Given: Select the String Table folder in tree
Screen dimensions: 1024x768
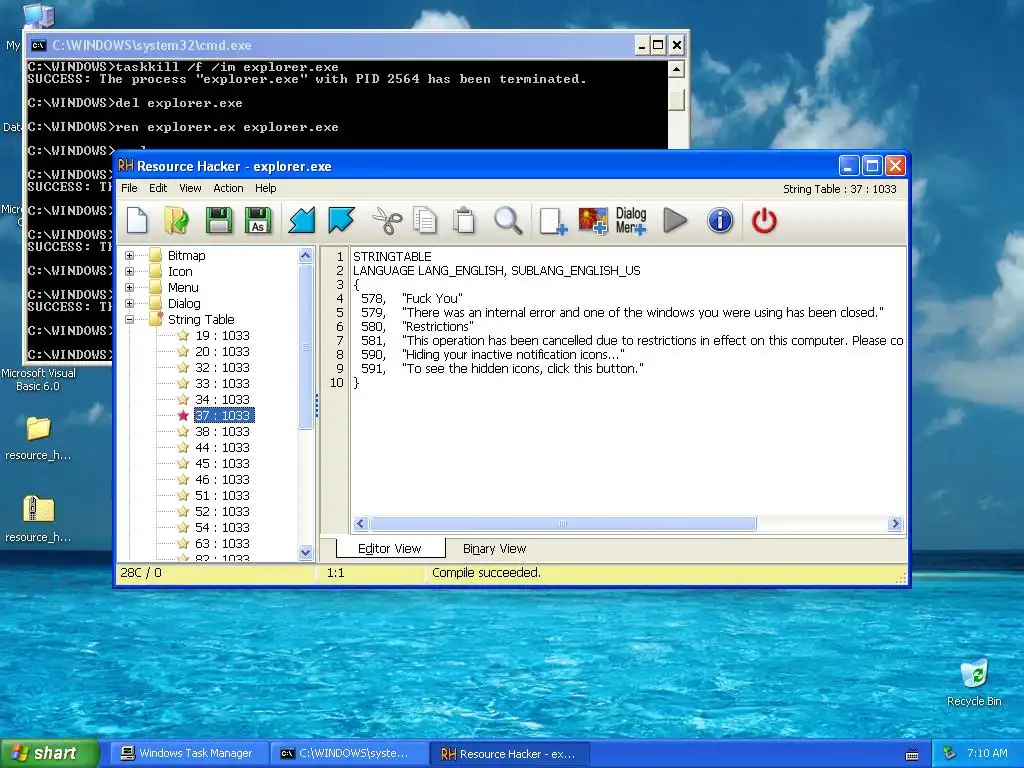Looking at the screenshot, I should pos(200,319).
